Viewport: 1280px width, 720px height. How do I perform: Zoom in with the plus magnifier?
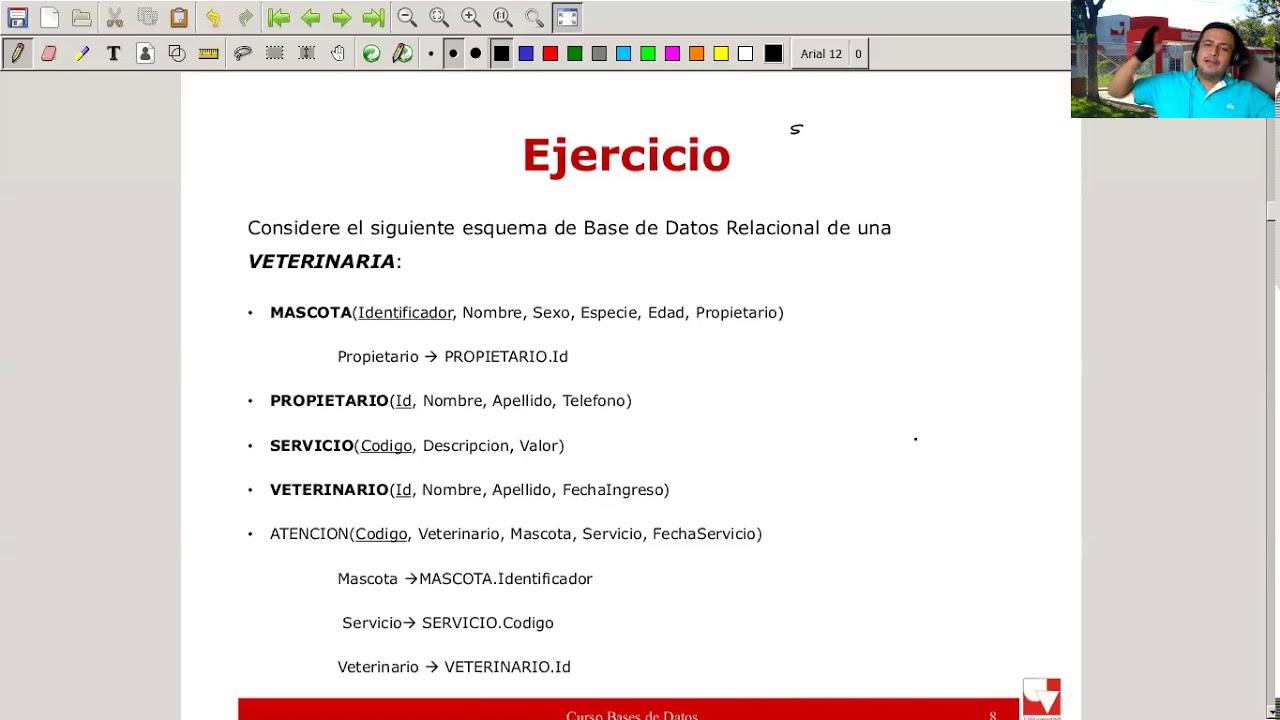pyautogui.click(x=471, y=18)
